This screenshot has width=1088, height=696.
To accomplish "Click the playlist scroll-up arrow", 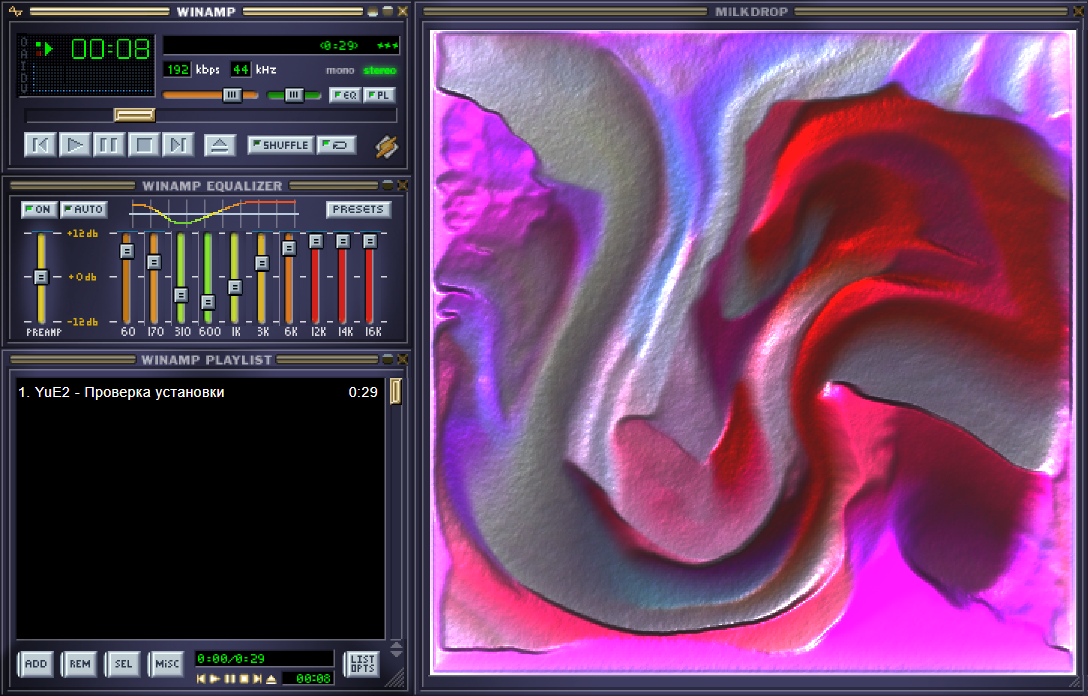I will tap(396, 645).
